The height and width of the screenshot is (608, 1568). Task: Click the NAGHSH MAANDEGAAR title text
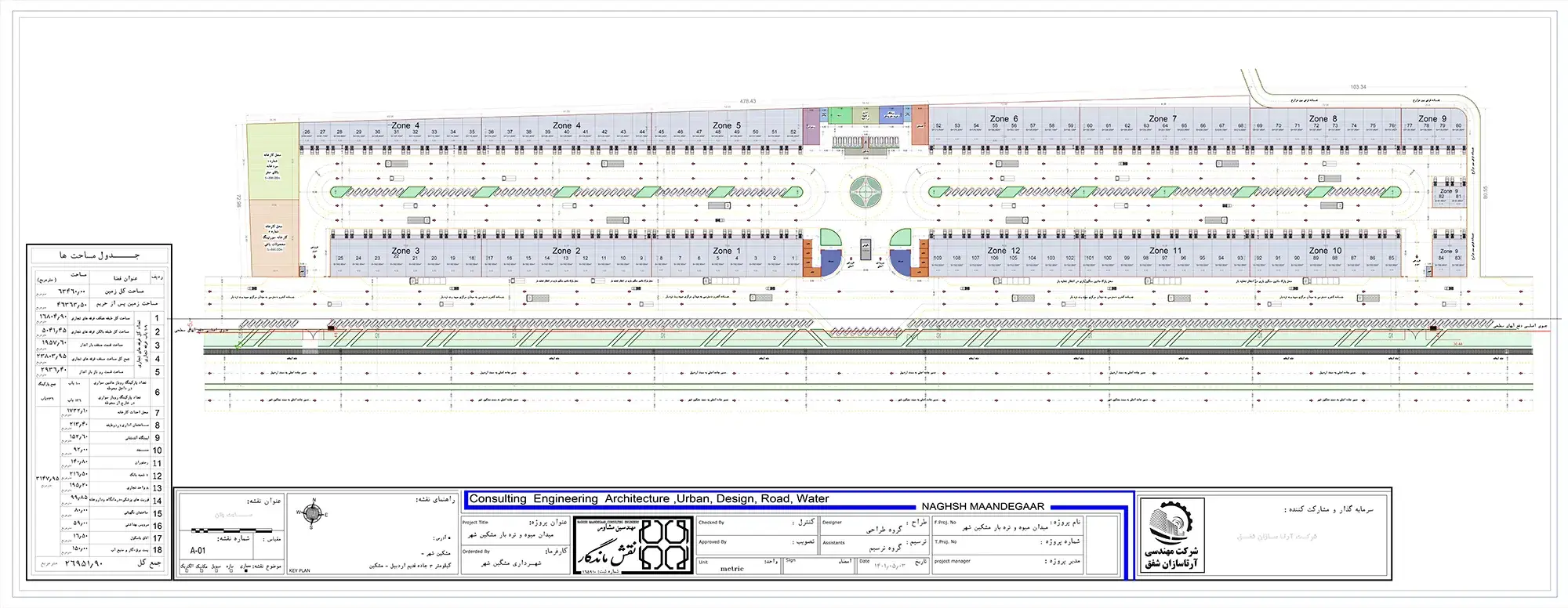point(982,507)
